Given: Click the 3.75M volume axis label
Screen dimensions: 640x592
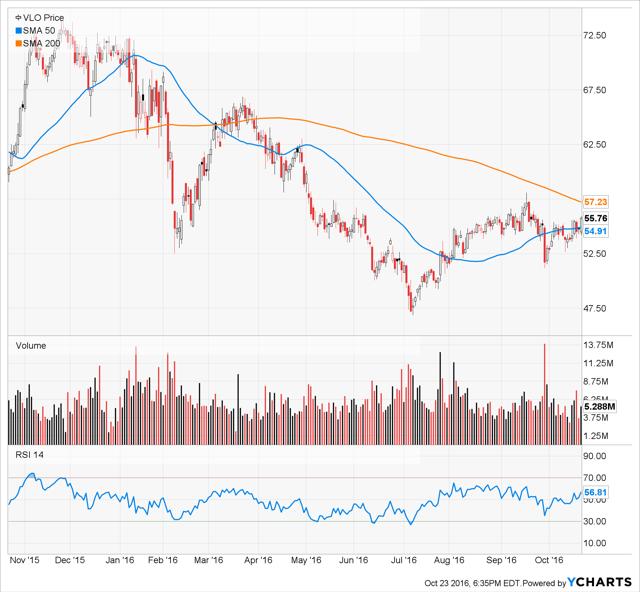Looking at the screenshot, I should coord(596,418).
